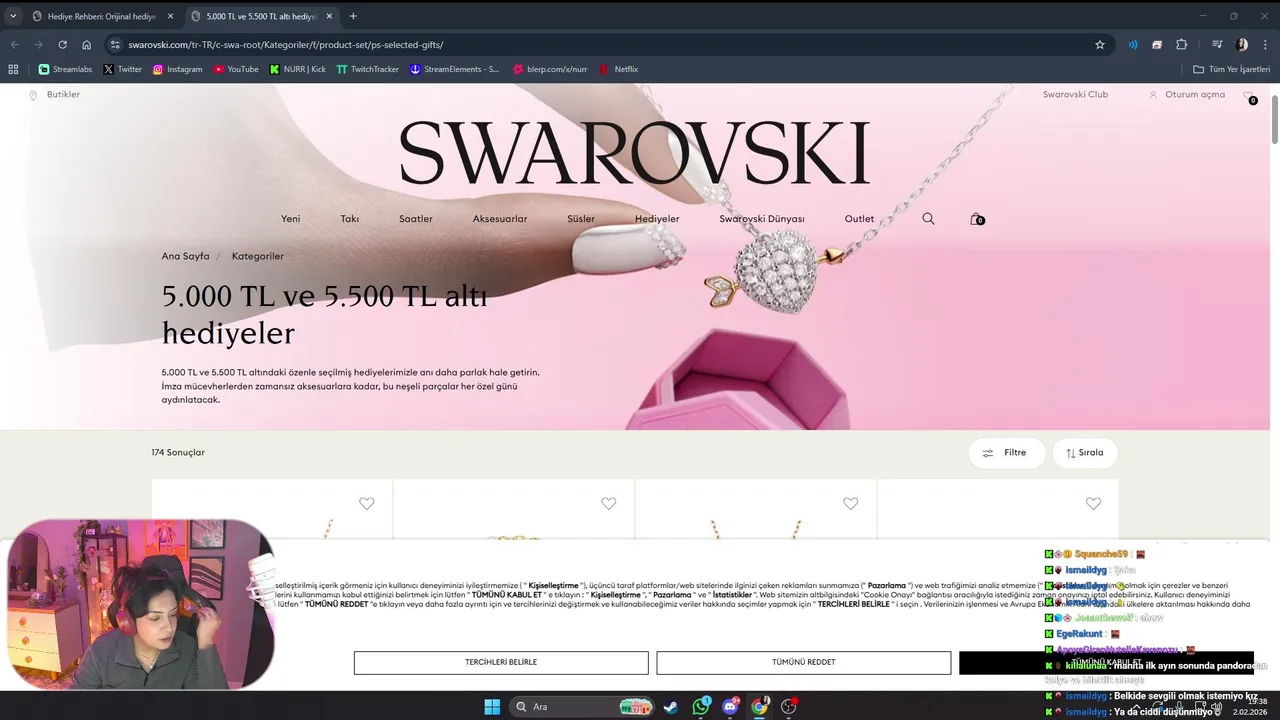This screenshot has width=1280, height=720.
Task: Click the browser home icon
Action: (87, 45)
